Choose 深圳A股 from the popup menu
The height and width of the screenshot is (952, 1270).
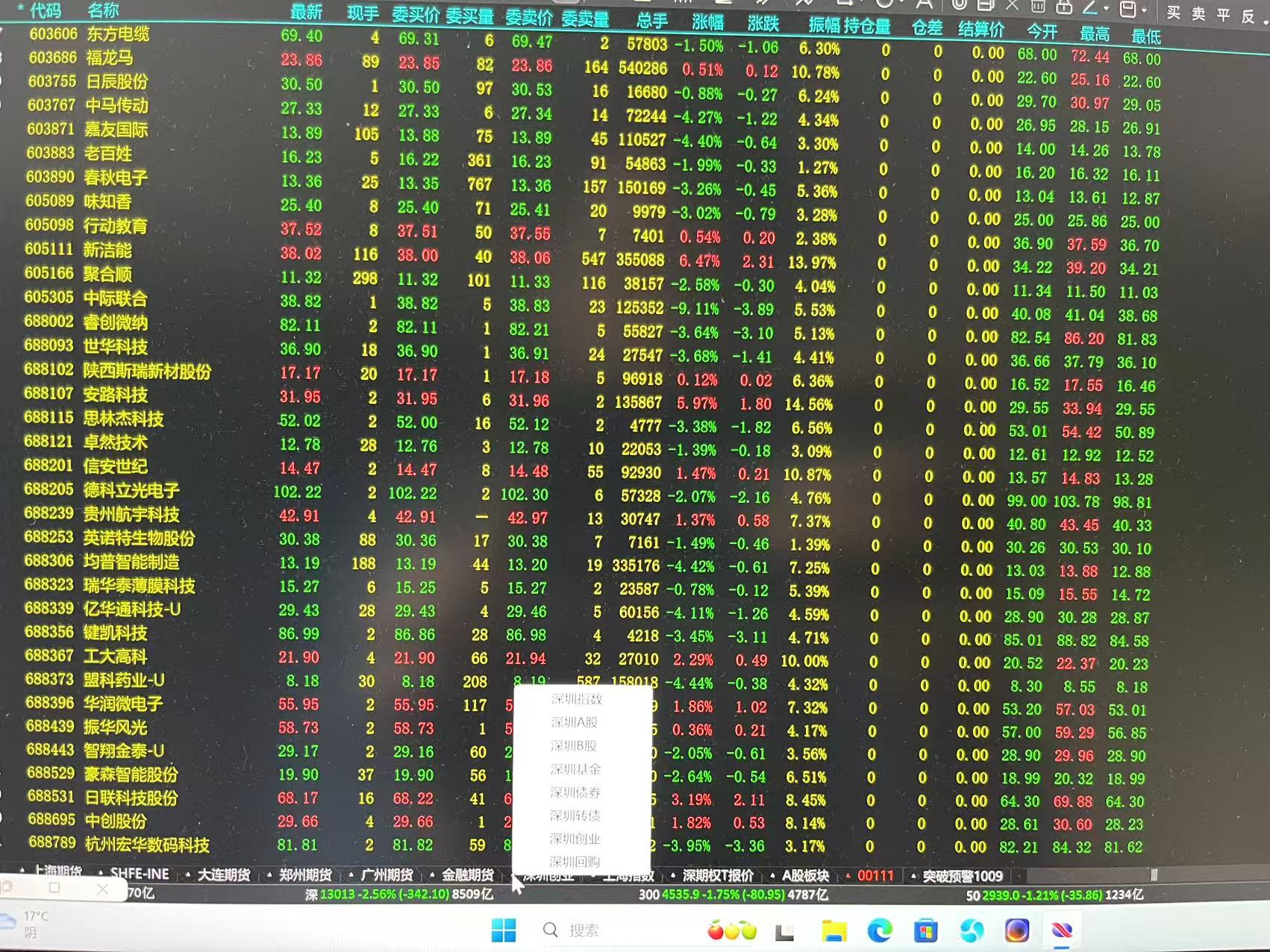(575, 722)
